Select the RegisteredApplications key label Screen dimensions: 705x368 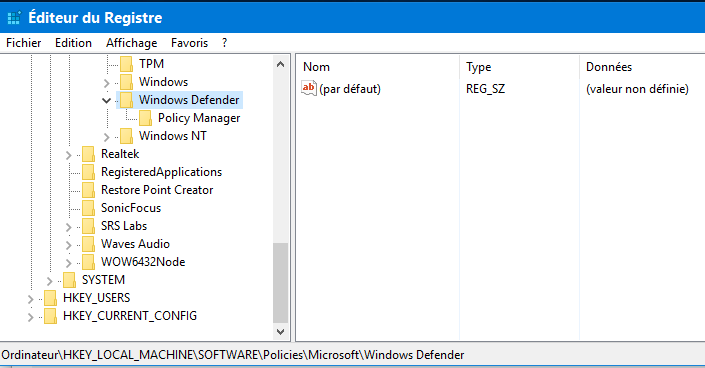(161, 172)
